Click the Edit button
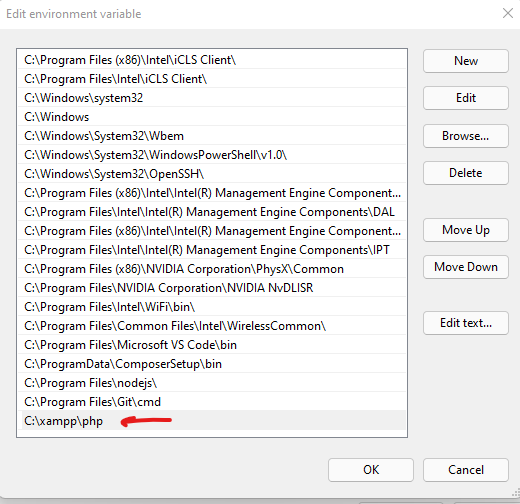The width and height of the screenshot is (520, 504). (466, 98)
